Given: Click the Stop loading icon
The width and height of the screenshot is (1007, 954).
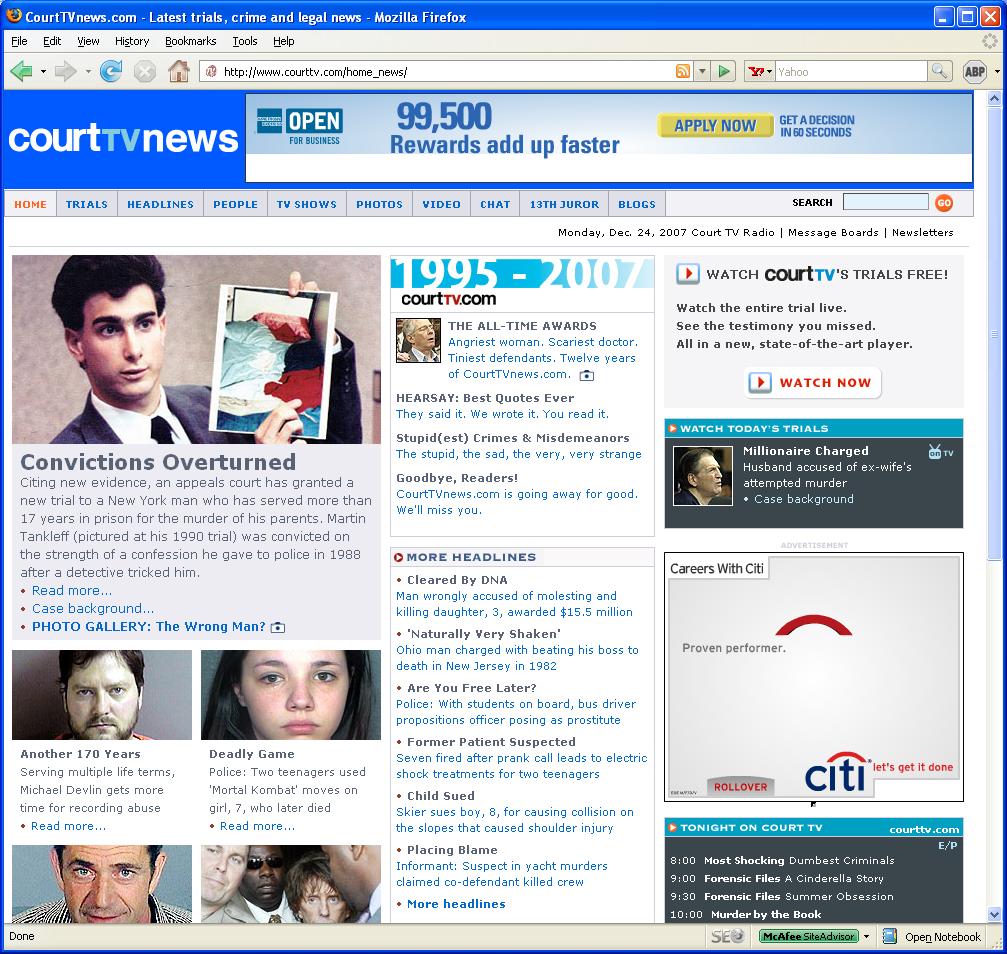Looking at the screenshot, I should click(x=144, y=71).
